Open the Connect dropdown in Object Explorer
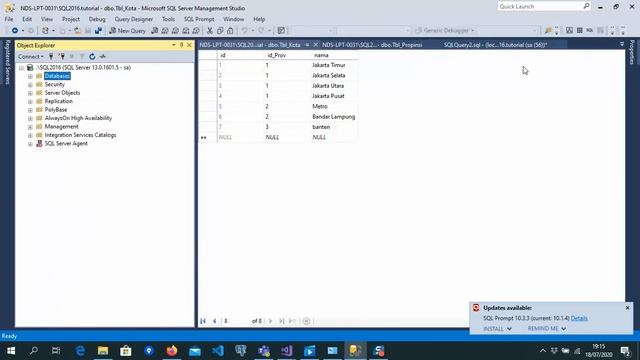640x360 pixels. [31, 57]
